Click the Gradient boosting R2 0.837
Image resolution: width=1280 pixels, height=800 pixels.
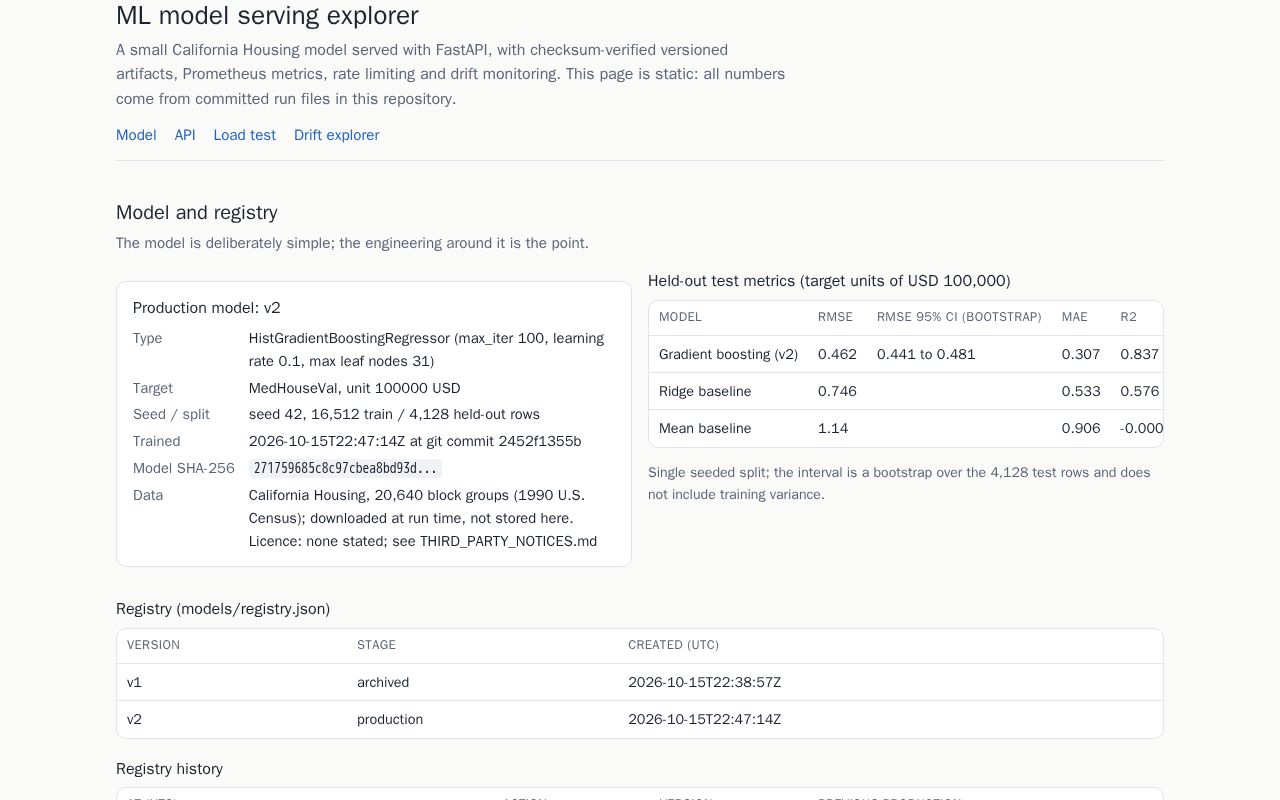[x=1140, y=354]
